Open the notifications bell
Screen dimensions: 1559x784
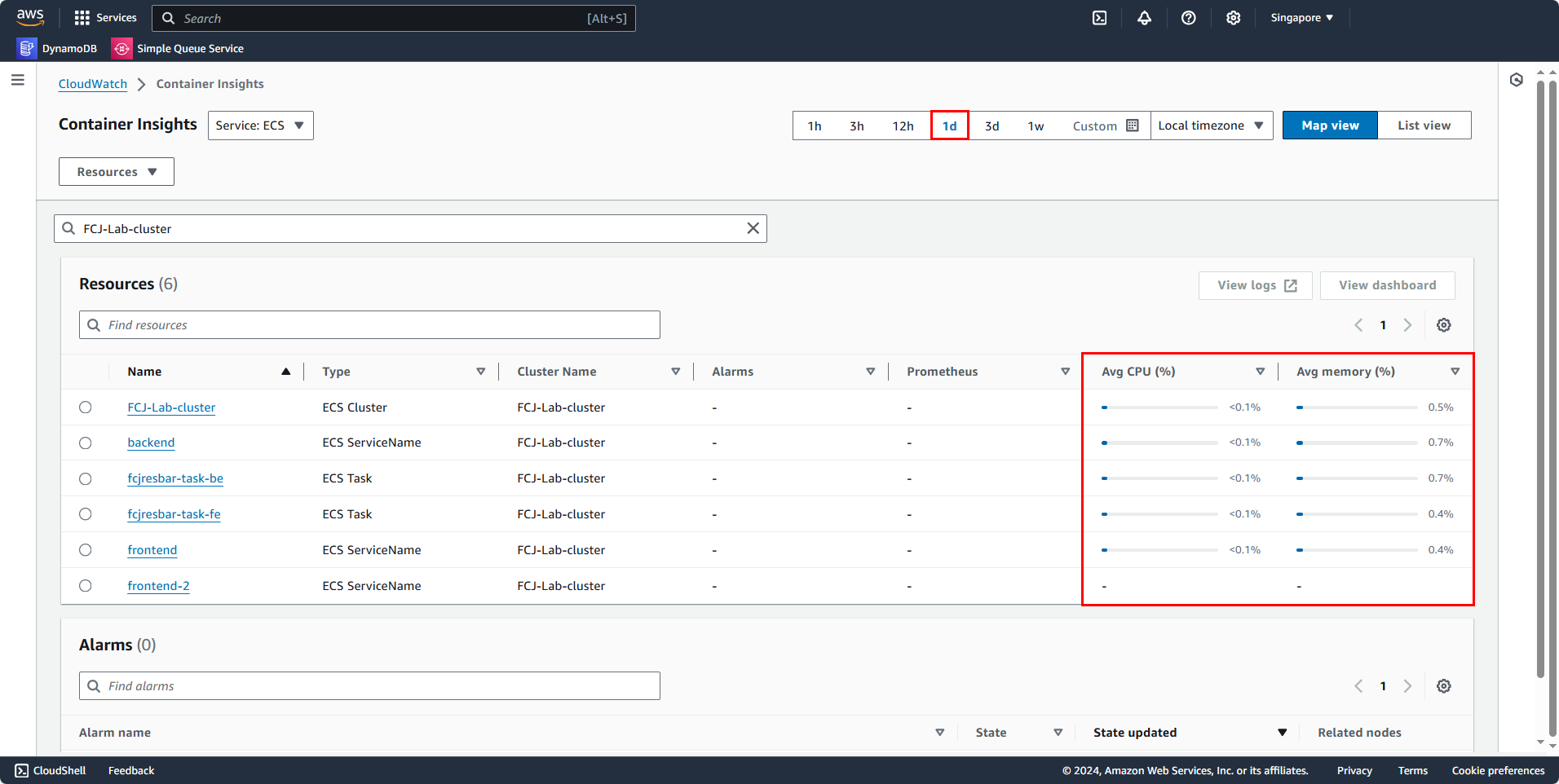pos(1145,18)
